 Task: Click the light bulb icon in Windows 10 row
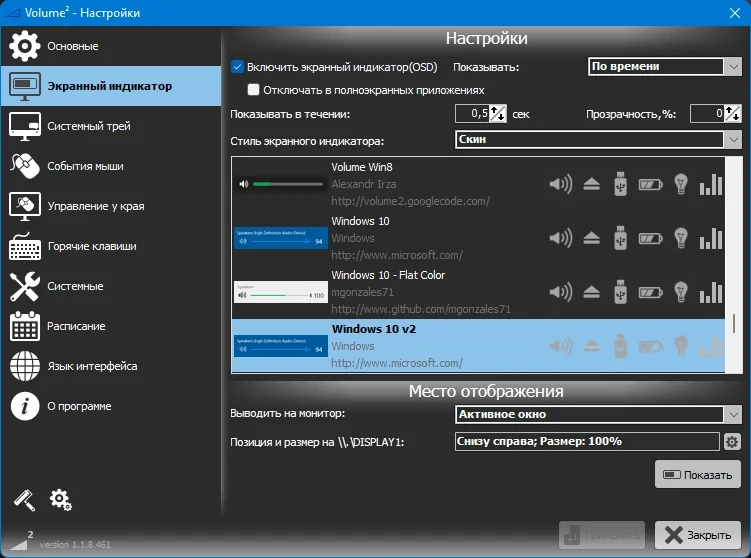[681, 238]
